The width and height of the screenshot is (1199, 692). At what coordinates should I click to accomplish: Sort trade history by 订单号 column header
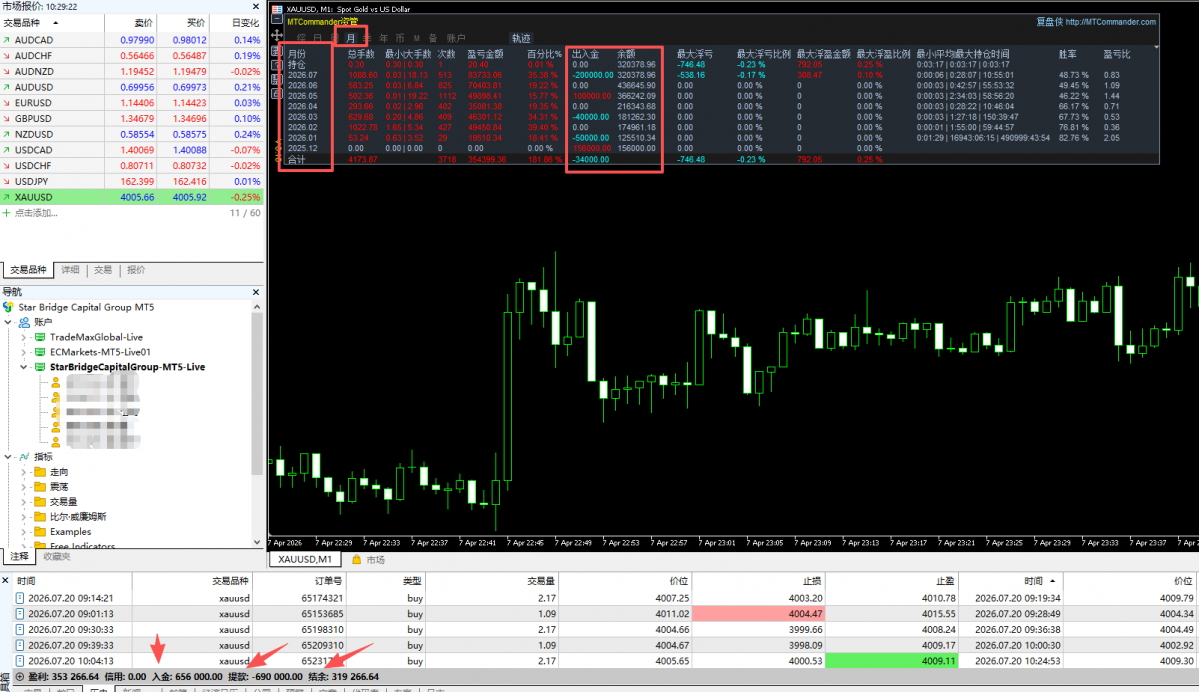[x=328, y=581]
